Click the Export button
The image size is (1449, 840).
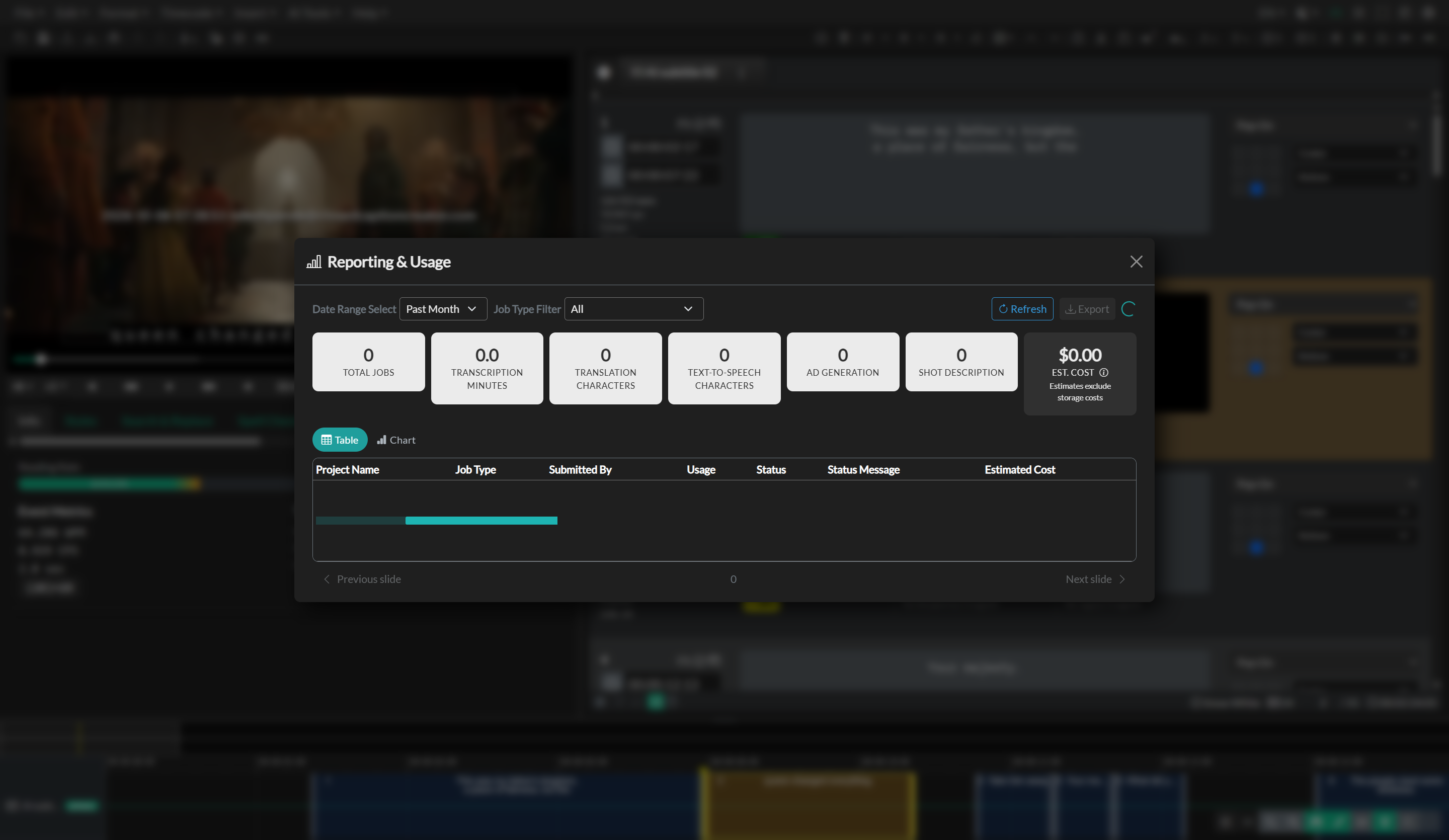1086,309
